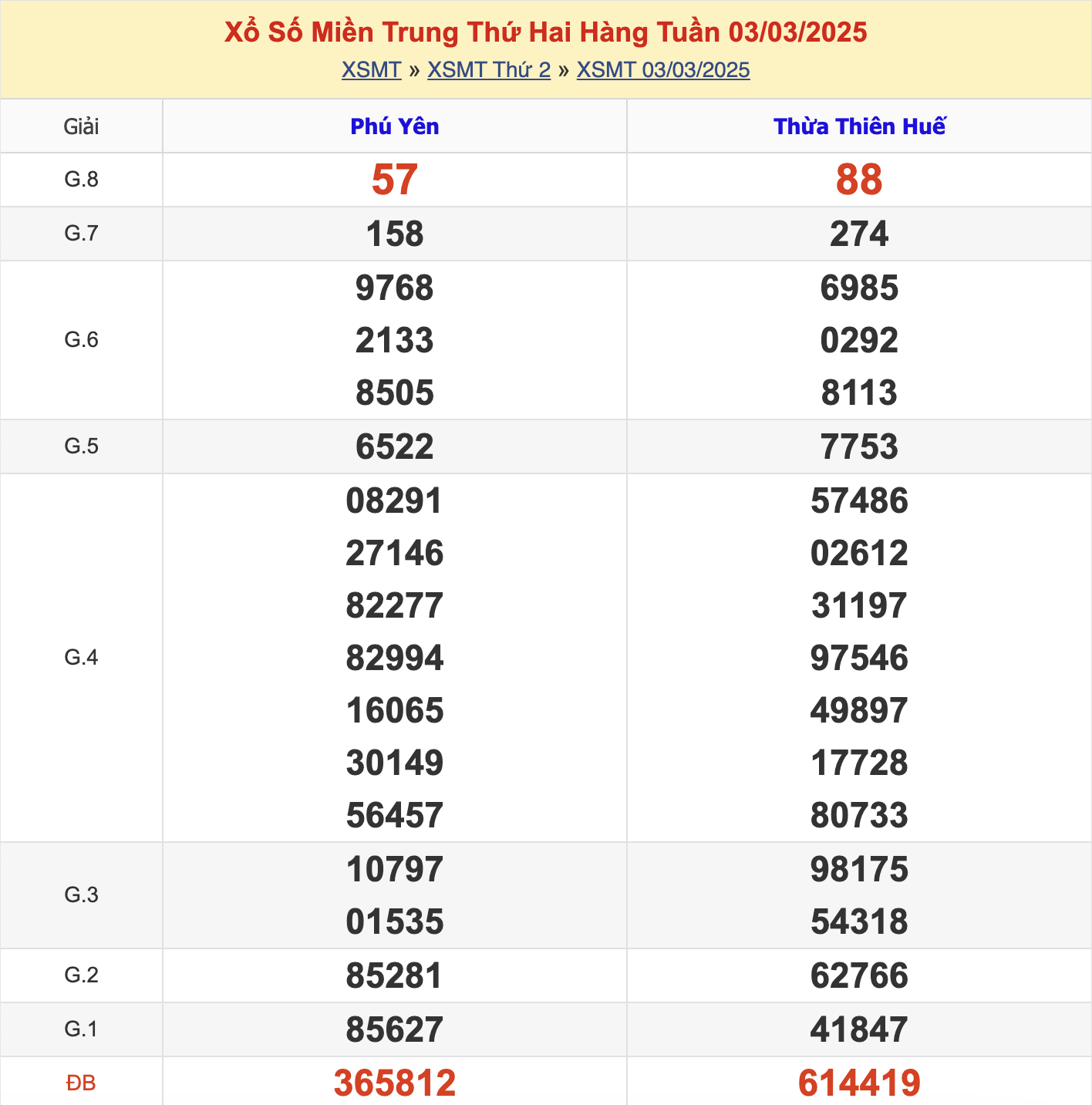The width and height of the screenshot is (1092, 1105).
Task: Click number 6985 under Thừa Thiên Huế
Action: (859, 288)
